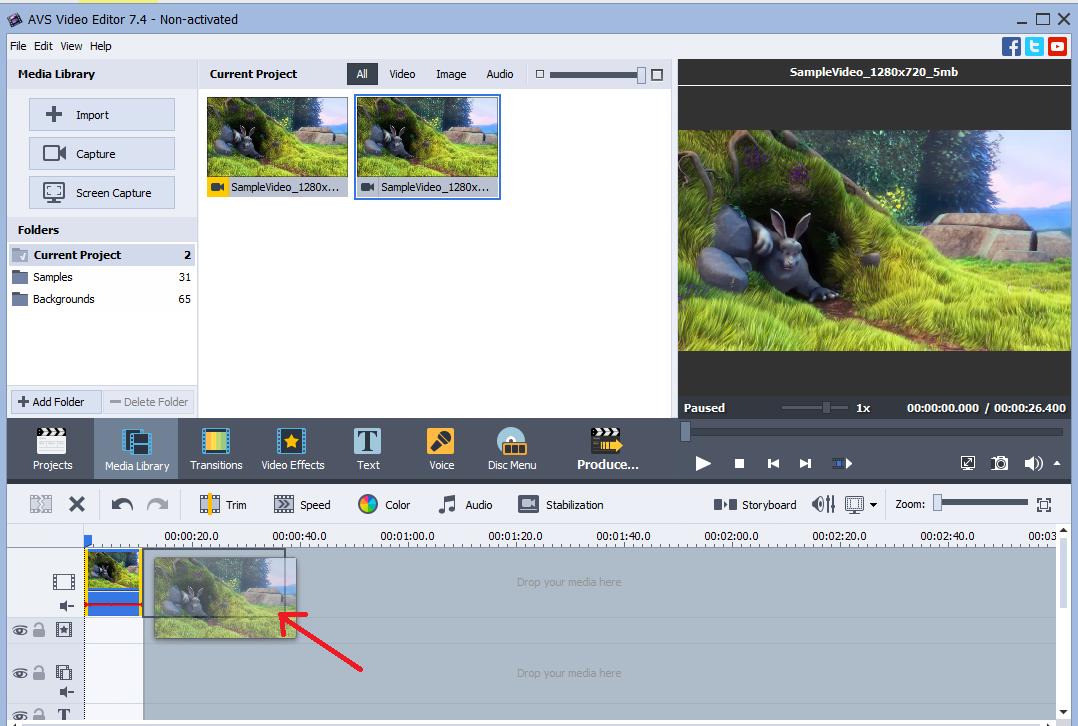Image resolution: width=1078 pixels, height=726 pixels.
Task: Select the Backgrounds folder
Action: pyautogui.click(x=102, y=299)
